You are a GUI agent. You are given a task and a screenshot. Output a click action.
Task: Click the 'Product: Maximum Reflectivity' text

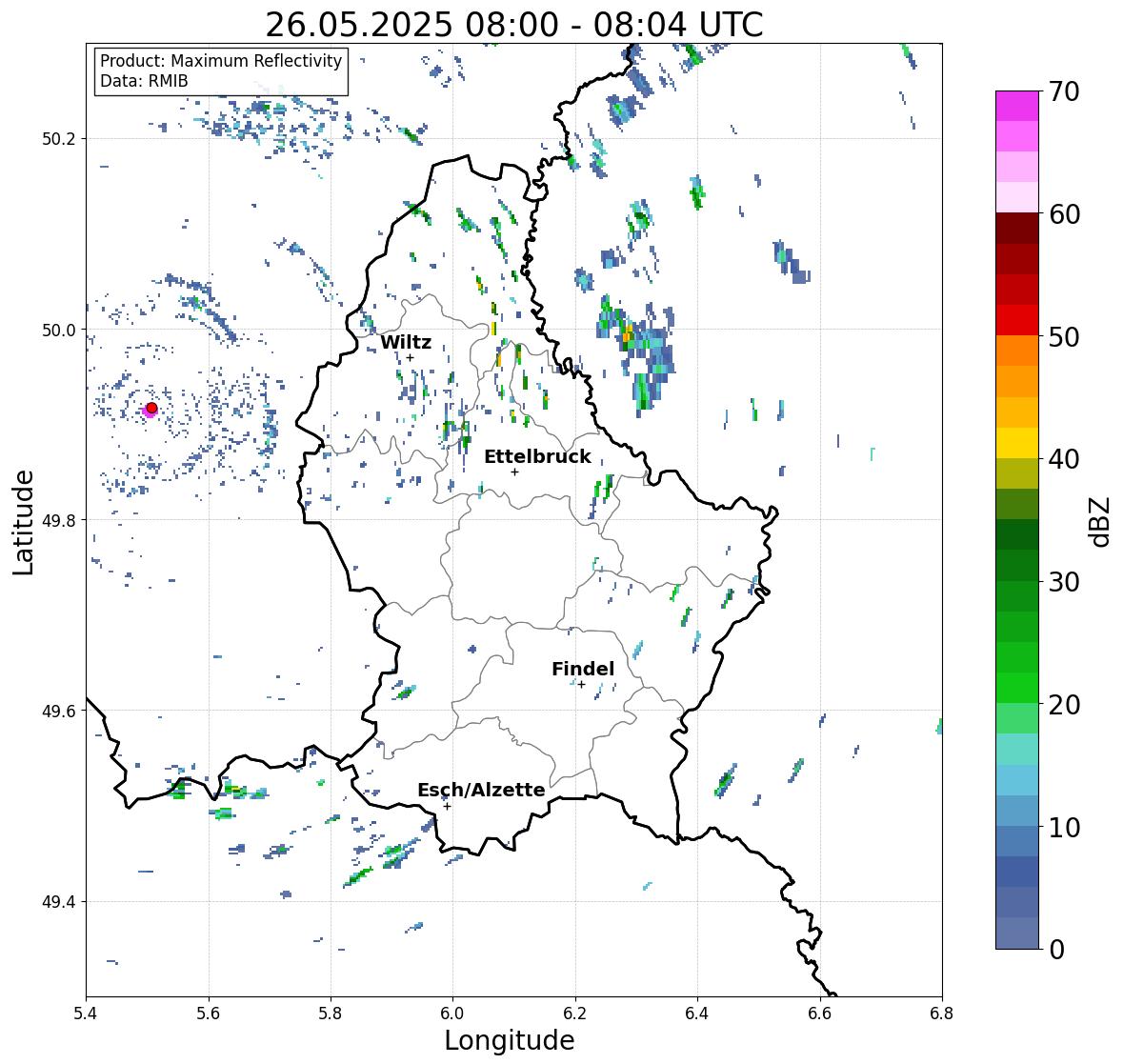point(221,61)
